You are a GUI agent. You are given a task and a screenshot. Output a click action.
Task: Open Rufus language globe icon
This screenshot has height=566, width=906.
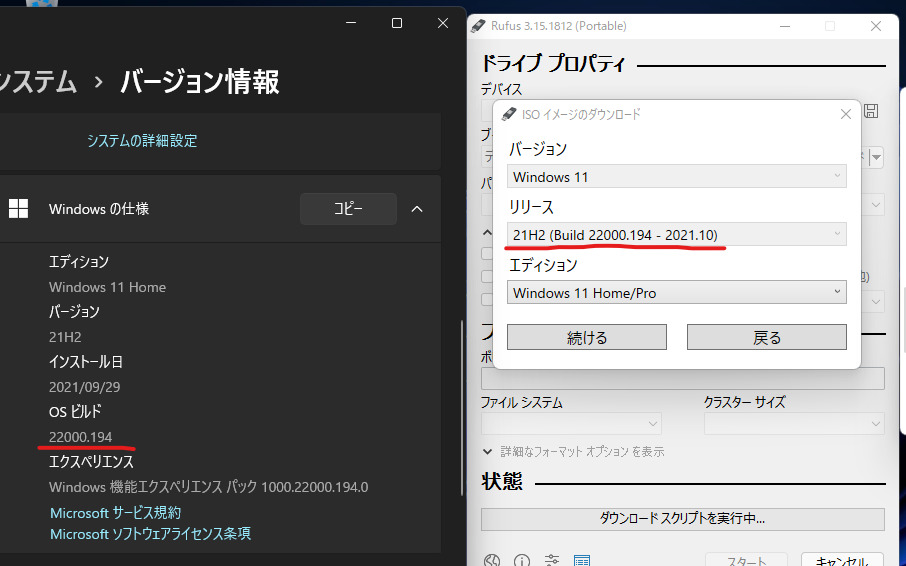(x=491, y=561)
